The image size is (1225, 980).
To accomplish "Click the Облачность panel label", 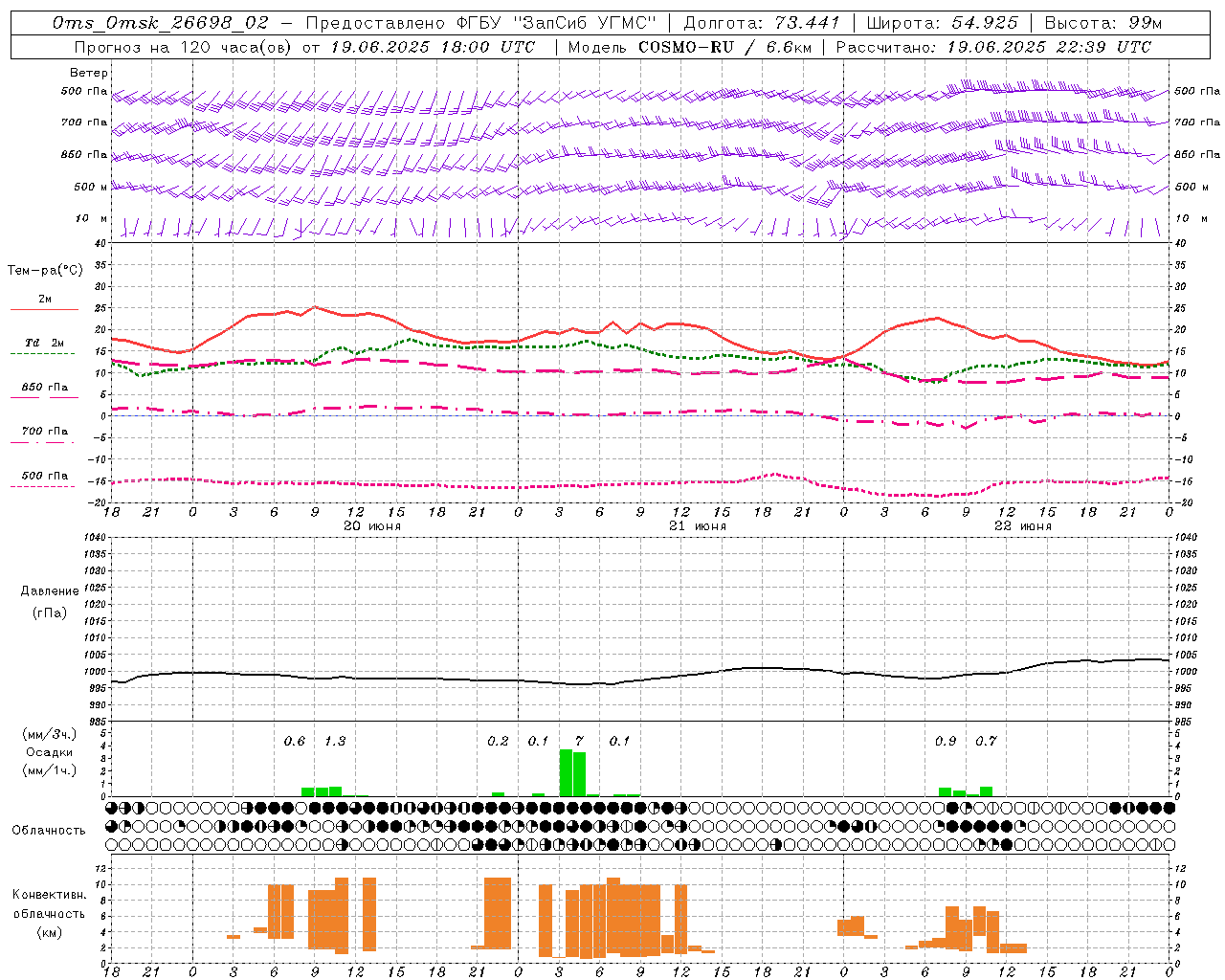I will tap(49, 830).
